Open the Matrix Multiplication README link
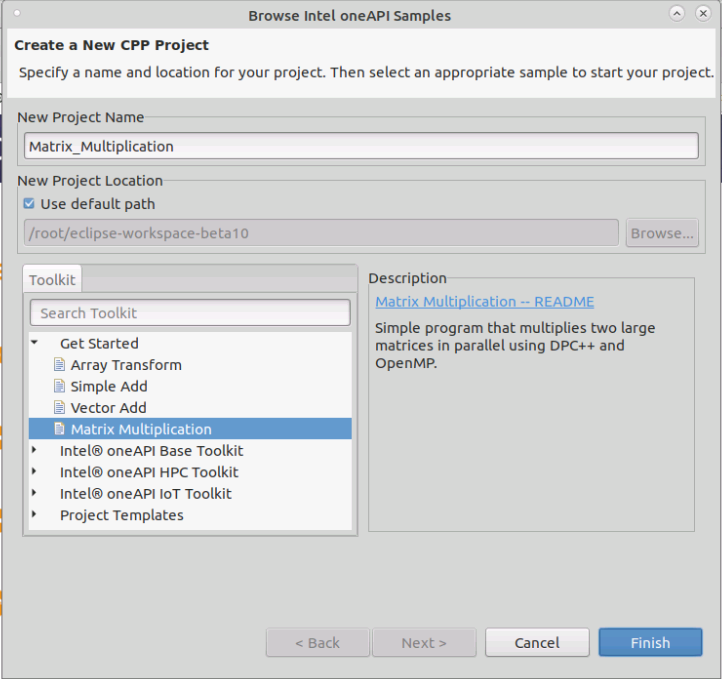 [484, 302]
